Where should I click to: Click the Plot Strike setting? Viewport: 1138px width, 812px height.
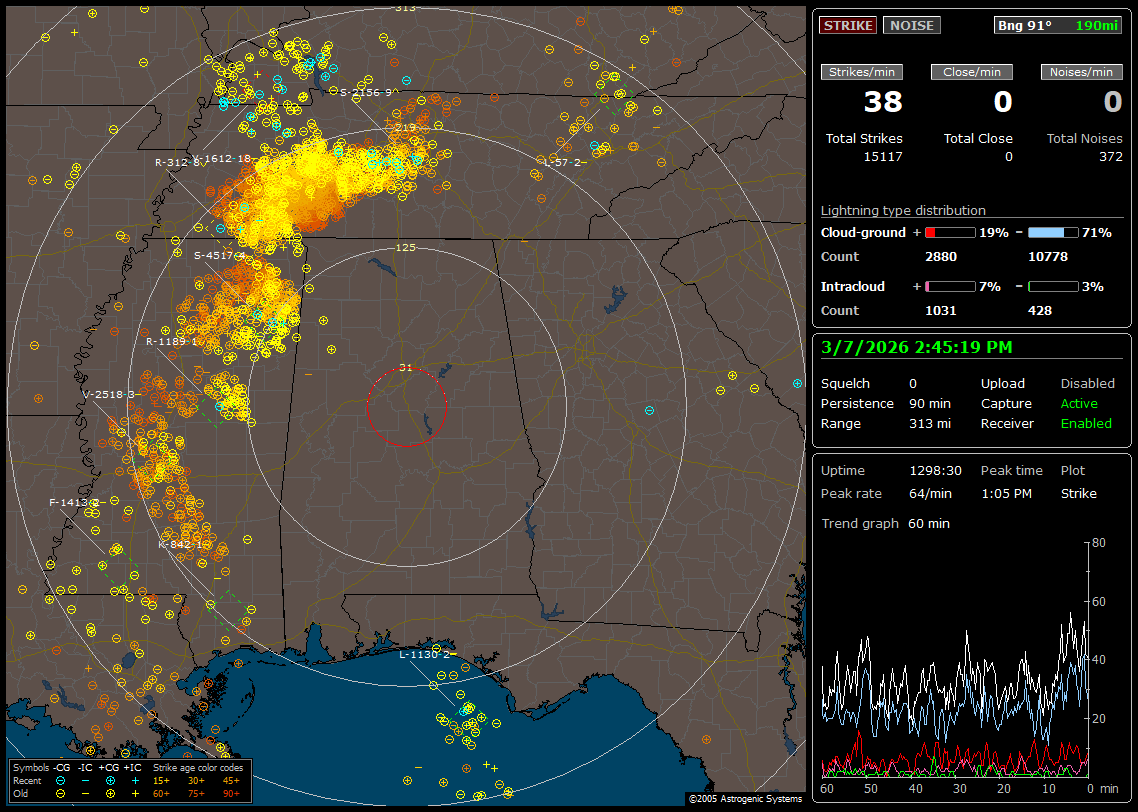1078,493
